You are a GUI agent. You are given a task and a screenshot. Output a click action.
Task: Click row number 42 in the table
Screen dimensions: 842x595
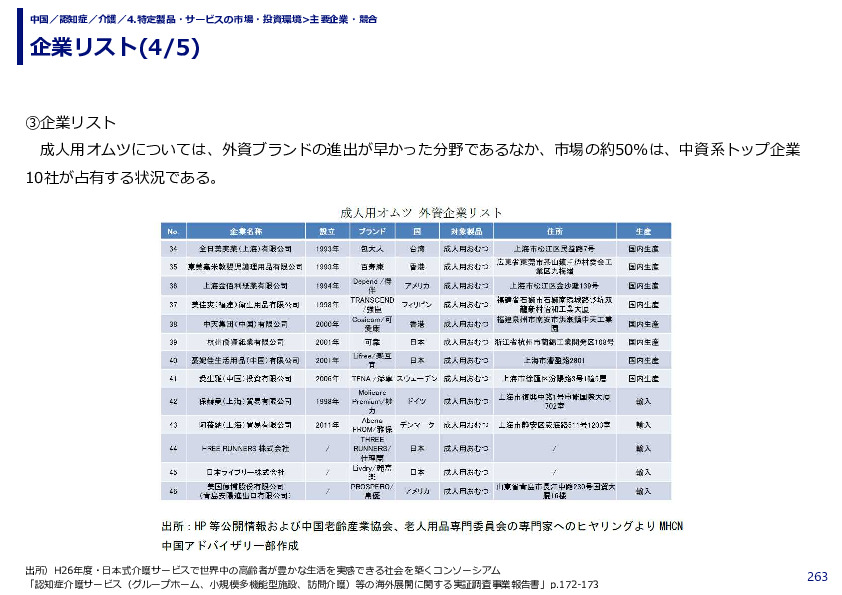click(173, 401)
